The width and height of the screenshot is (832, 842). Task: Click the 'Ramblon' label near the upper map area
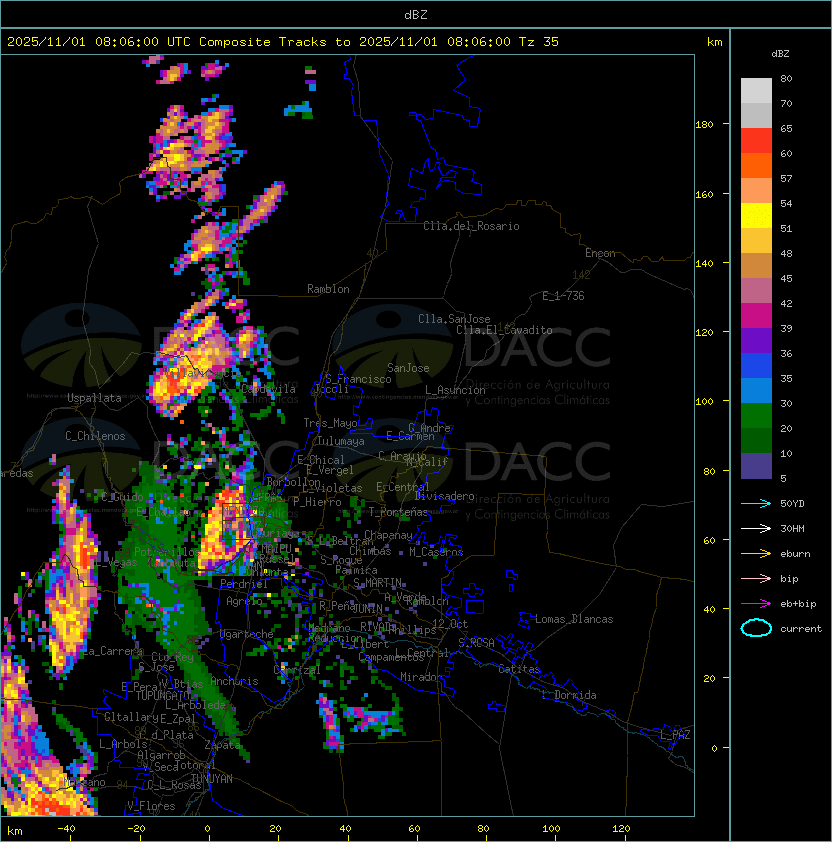[328, 289]
